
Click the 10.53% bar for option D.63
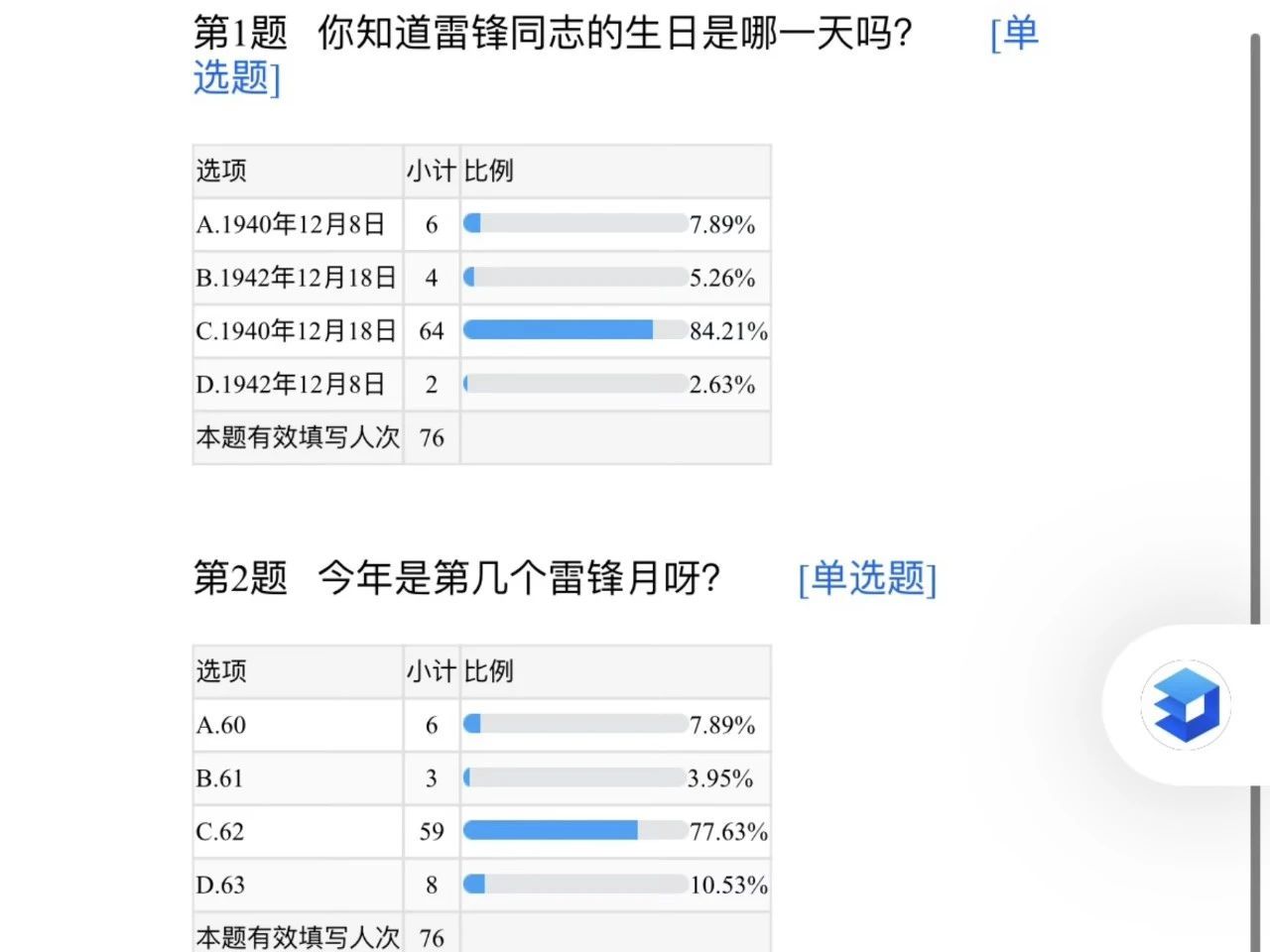[574, 885]
